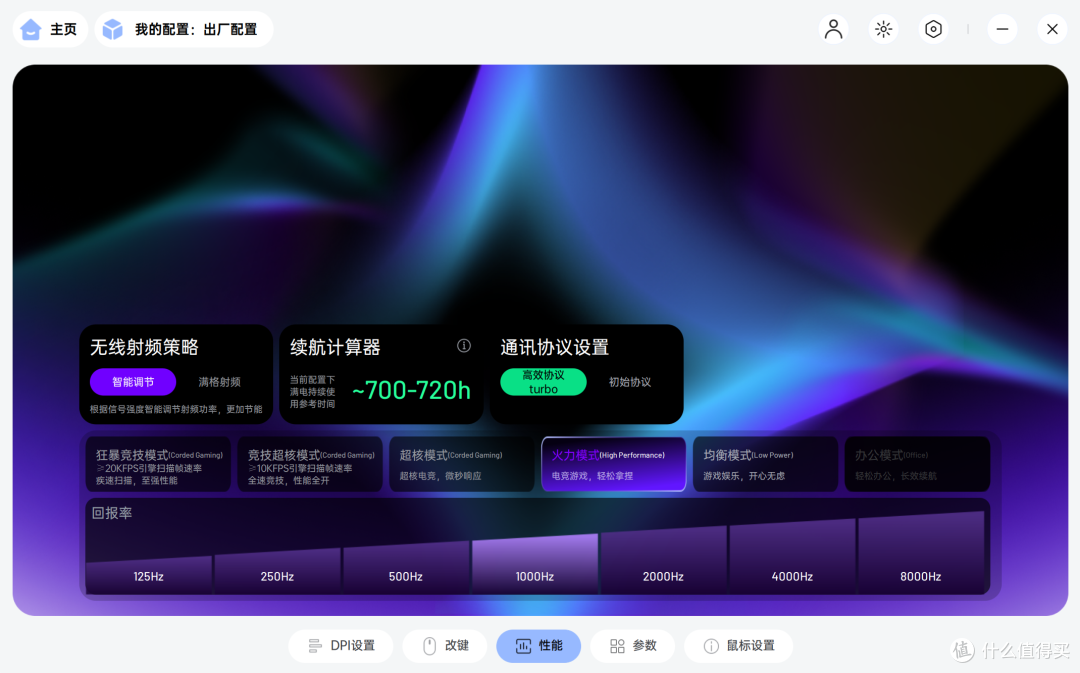Viewport: 1080px width, 673px height.
Task: Click the ~700-720h battery estimate
Action: [411, 391]
